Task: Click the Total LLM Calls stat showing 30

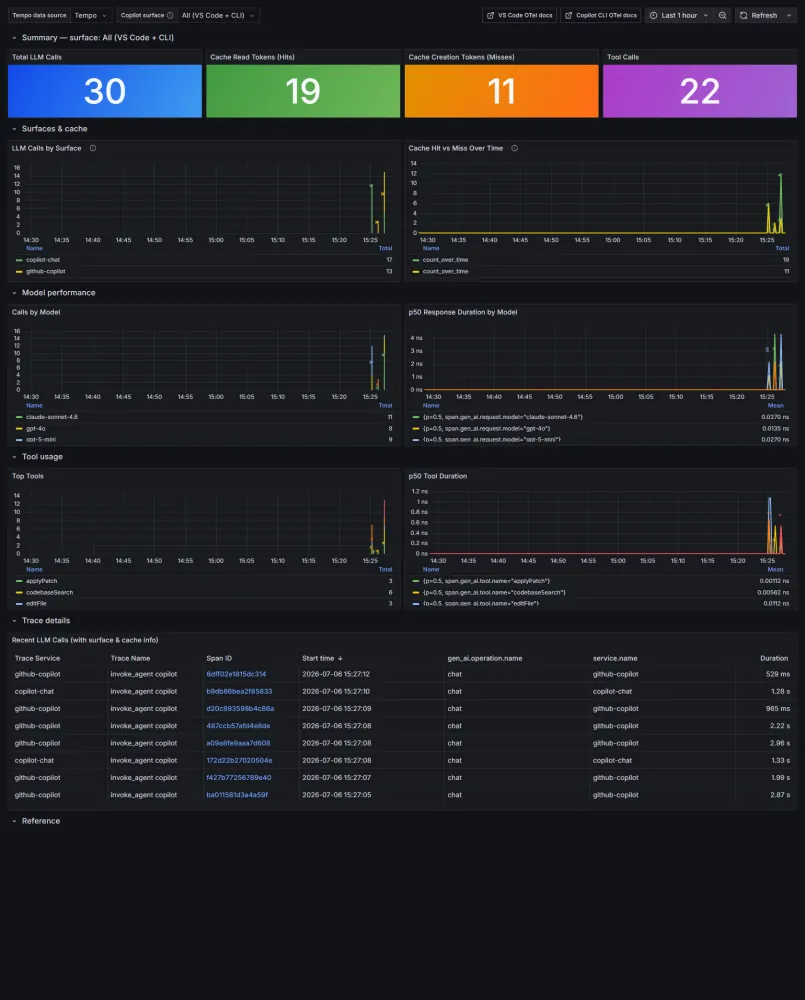Action: 105,91
